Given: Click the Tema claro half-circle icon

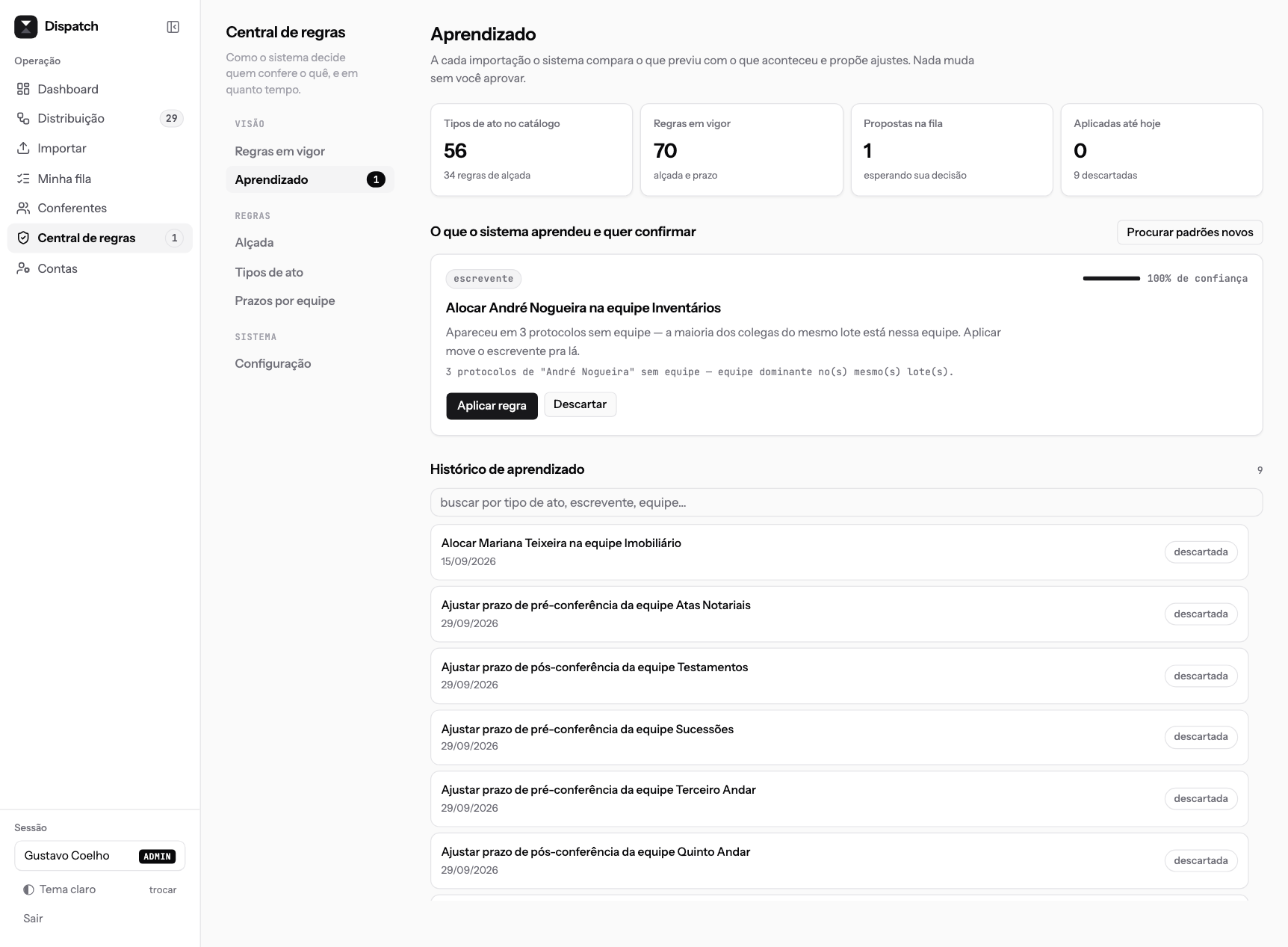Looking at the screenshot, I should tap(28, 889).
